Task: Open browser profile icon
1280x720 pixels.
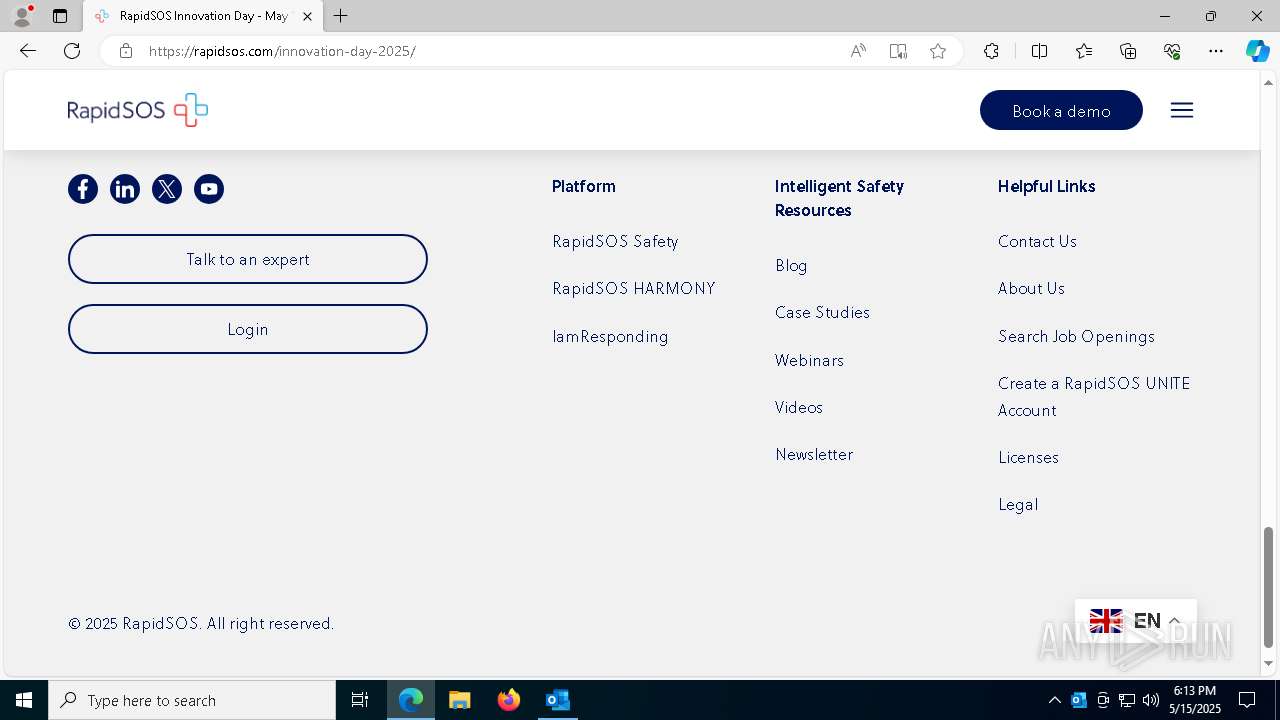Action: (22, 16)
